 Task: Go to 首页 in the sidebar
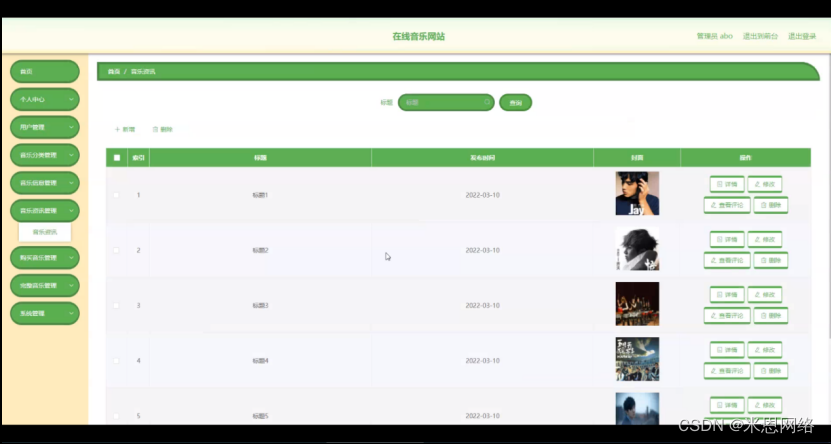[45, 72]
